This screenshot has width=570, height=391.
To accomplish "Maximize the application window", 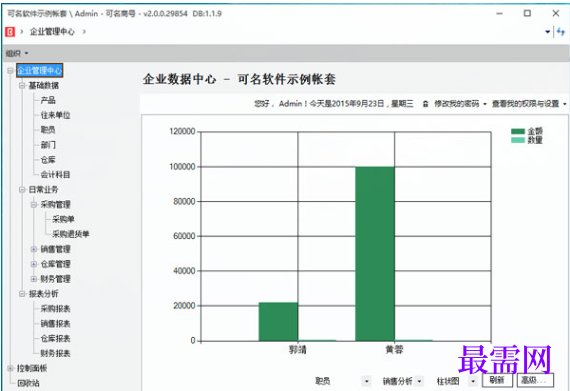I will (527, 13).
